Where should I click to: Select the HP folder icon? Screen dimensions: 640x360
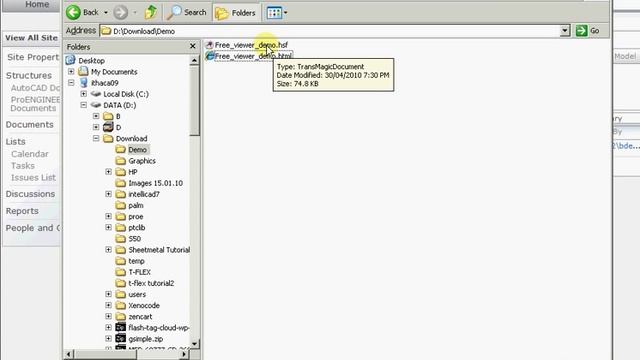120,172
